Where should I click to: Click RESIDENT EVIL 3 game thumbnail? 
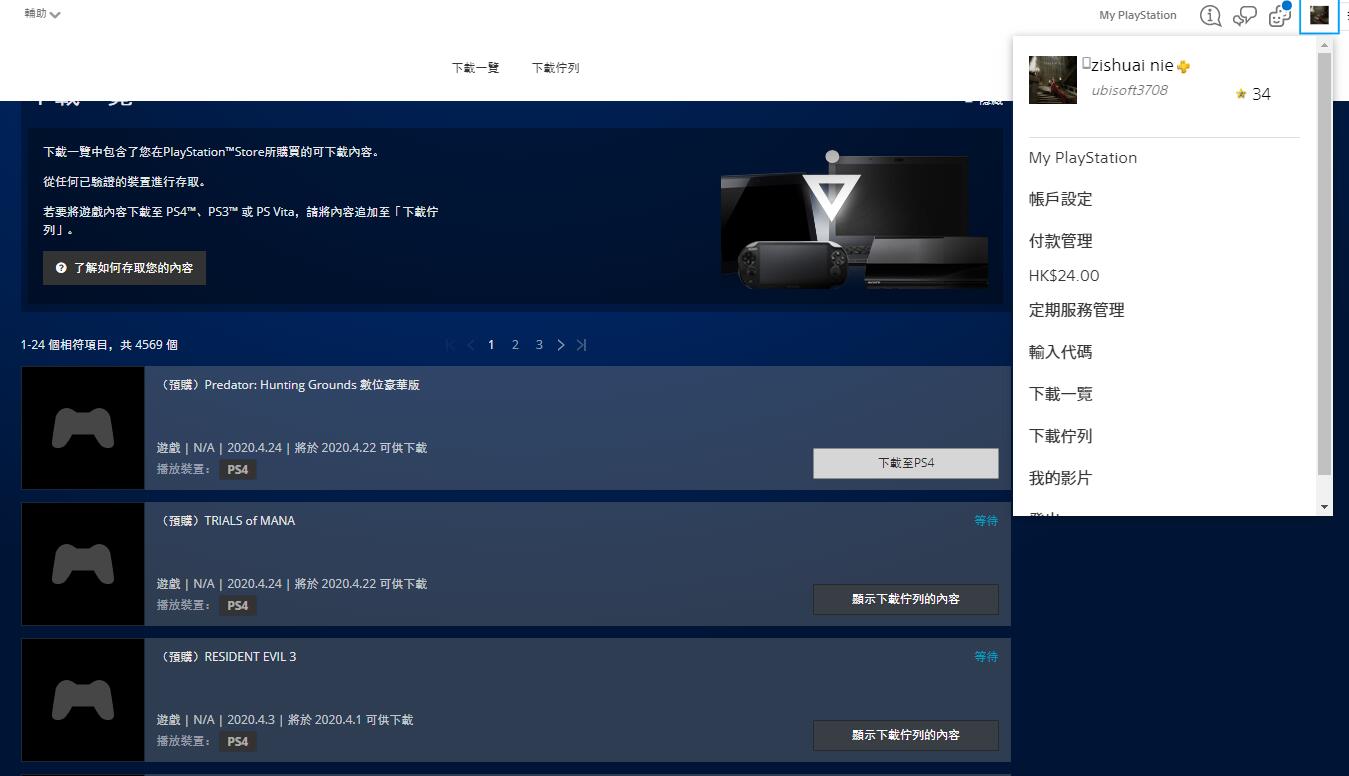click(83, 700)
